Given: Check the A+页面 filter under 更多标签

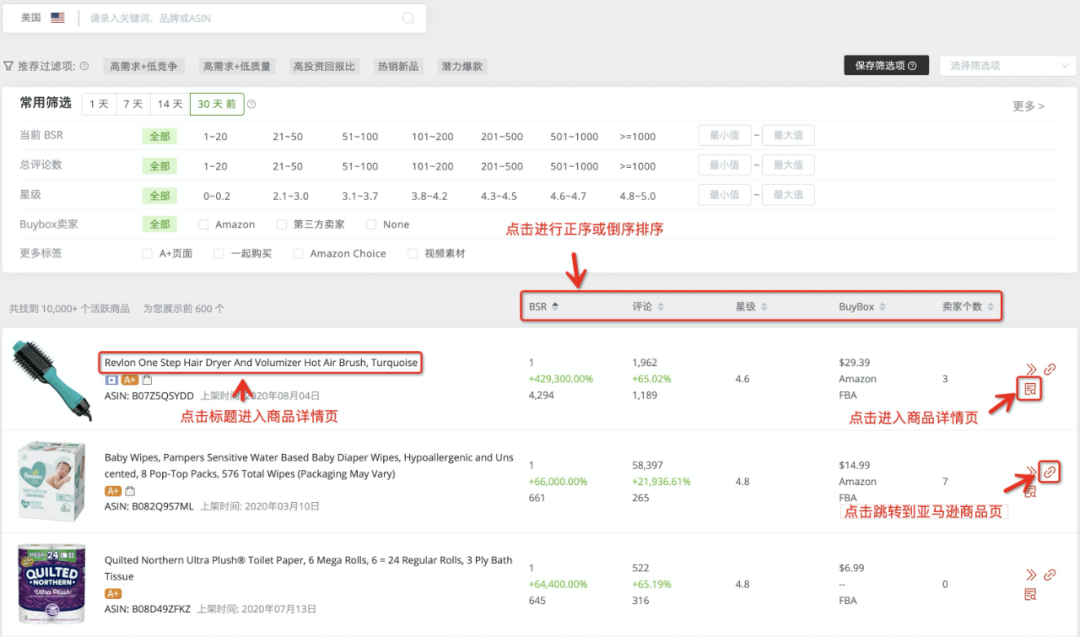Looking at the screenshot, I should click(x=146, y=253).
